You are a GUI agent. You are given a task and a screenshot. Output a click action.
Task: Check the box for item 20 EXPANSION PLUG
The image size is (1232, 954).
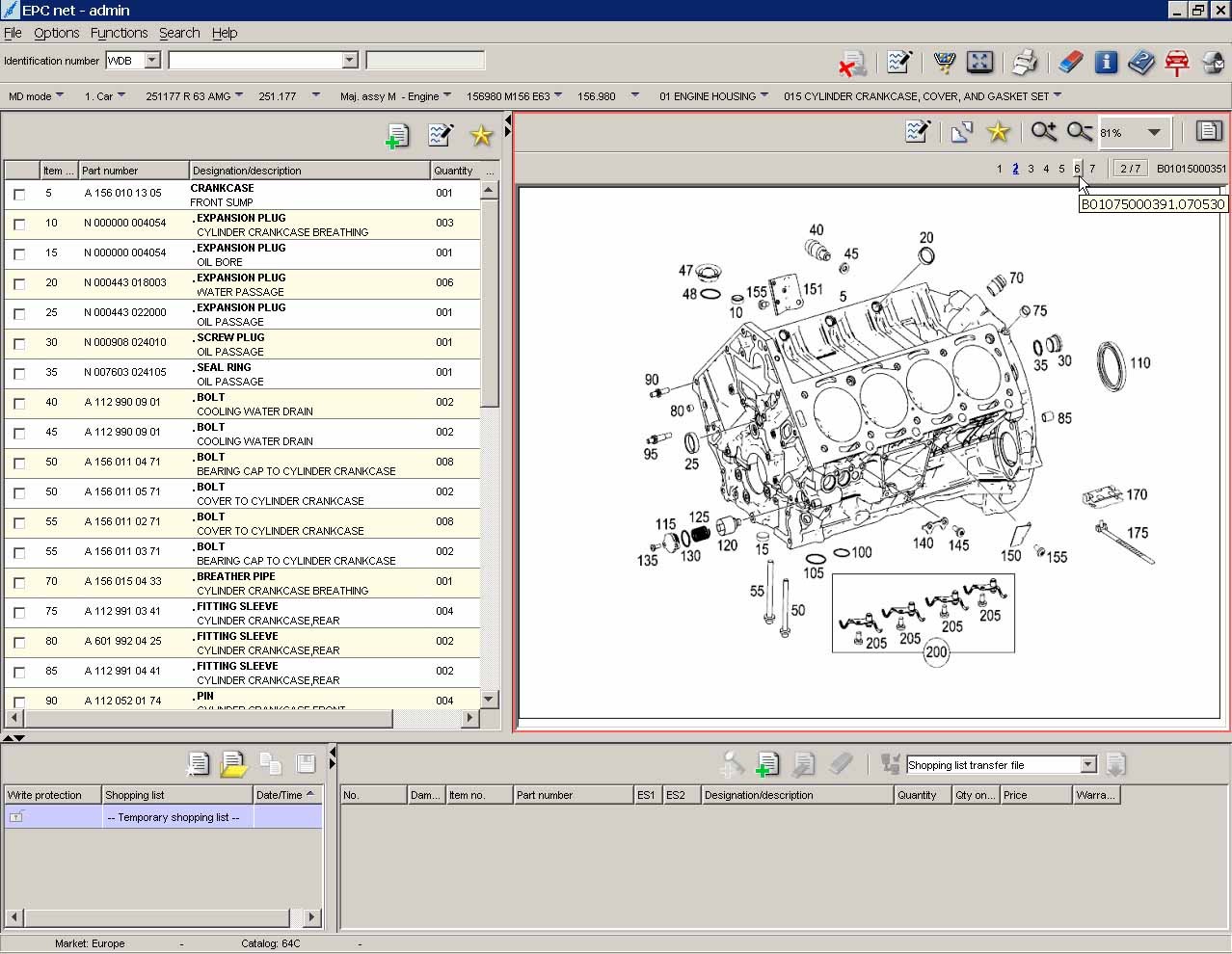click(19, 283)
